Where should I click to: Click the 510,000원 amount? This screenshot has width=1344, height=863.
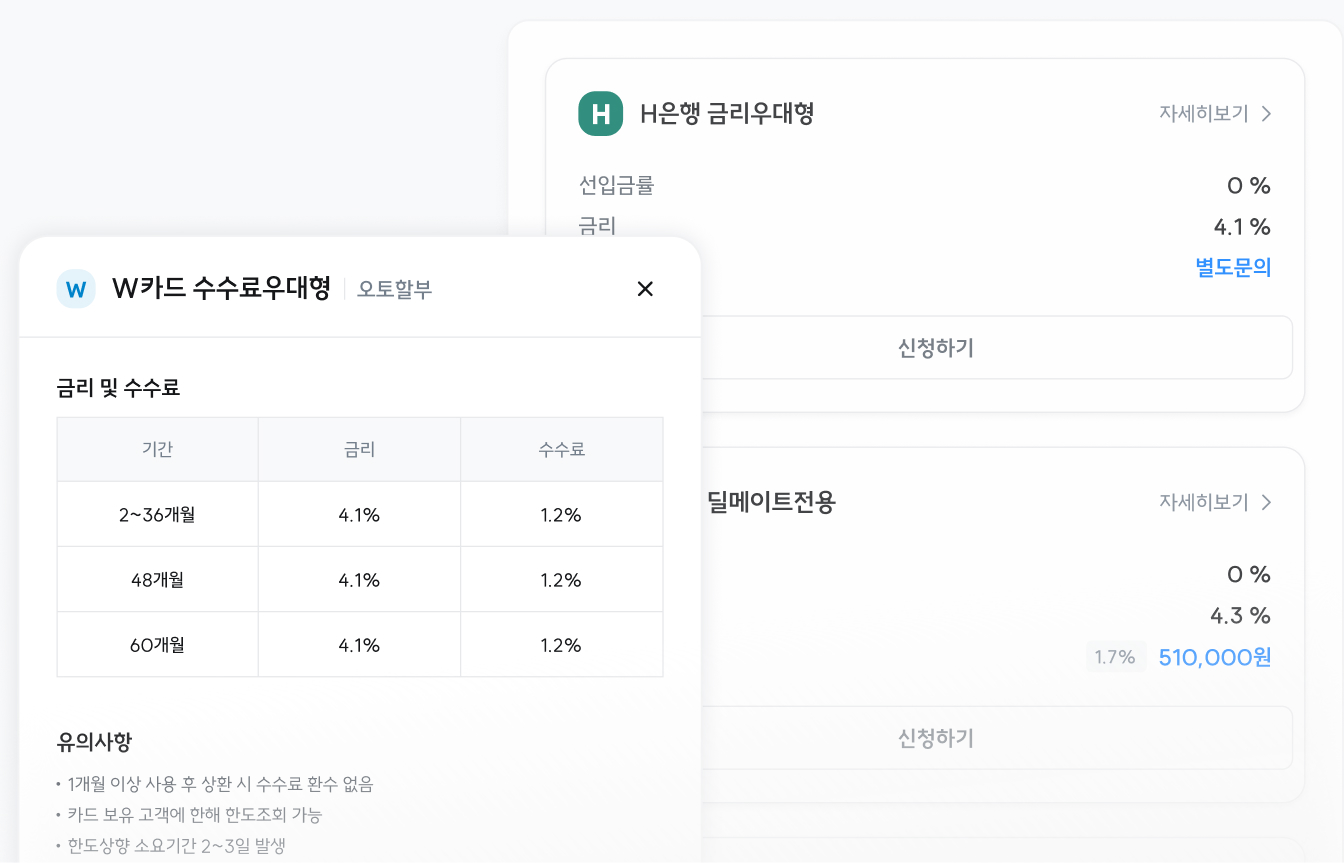pos(1214,657)
